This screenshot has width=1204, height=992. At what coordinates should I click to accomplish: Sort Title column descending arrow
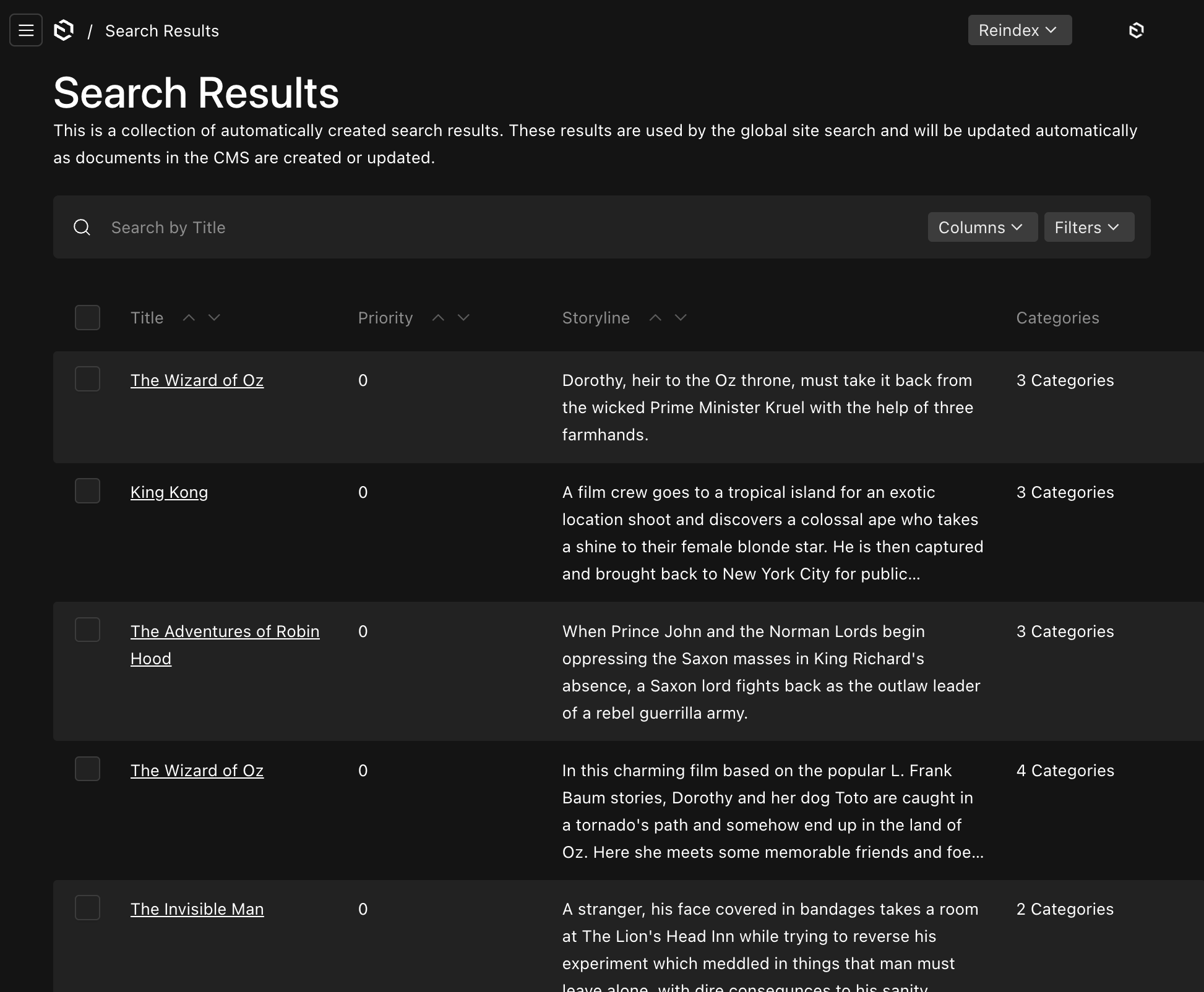tap(214, 318)
